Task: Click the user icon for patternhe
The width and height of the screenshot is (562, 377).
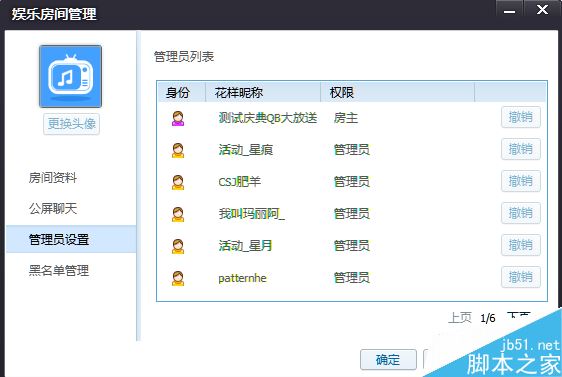Action: tap(178, 278)
